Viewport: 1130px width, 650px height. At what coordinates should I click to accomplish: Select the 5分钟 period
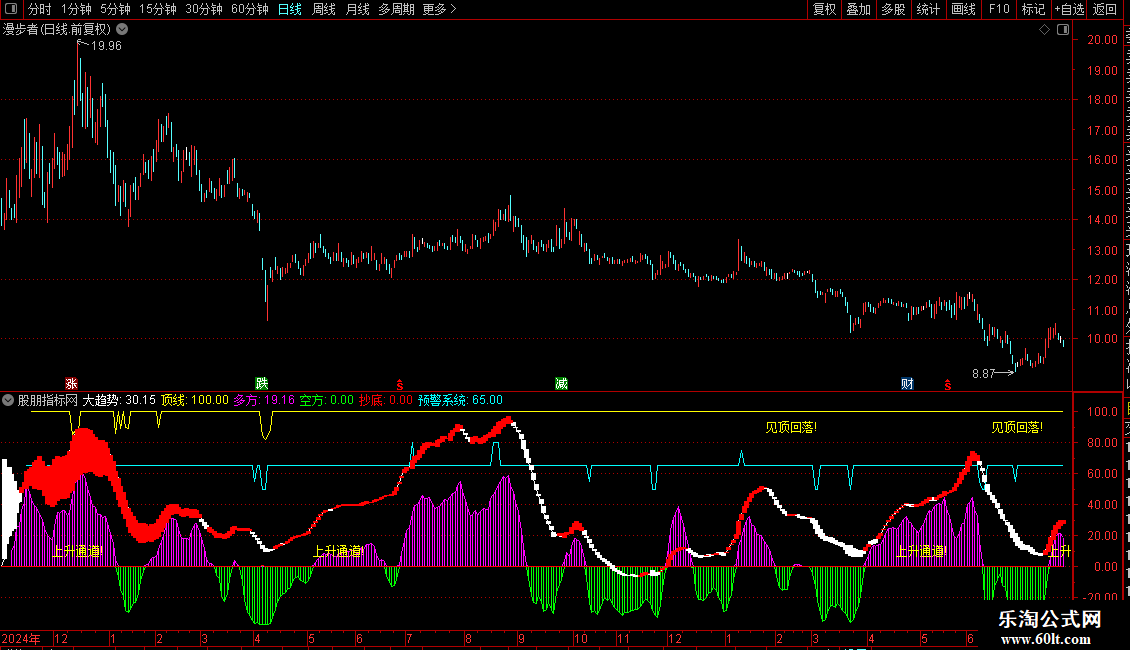pyautogui.click(x=115, y=9)
